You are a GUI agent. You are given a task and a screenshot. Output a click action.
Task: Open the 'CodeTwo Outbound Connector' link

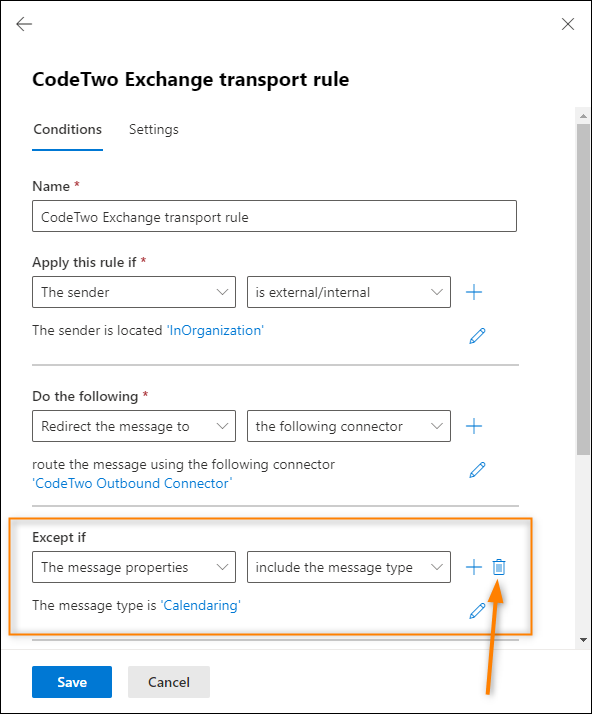(x=132, y=483)
